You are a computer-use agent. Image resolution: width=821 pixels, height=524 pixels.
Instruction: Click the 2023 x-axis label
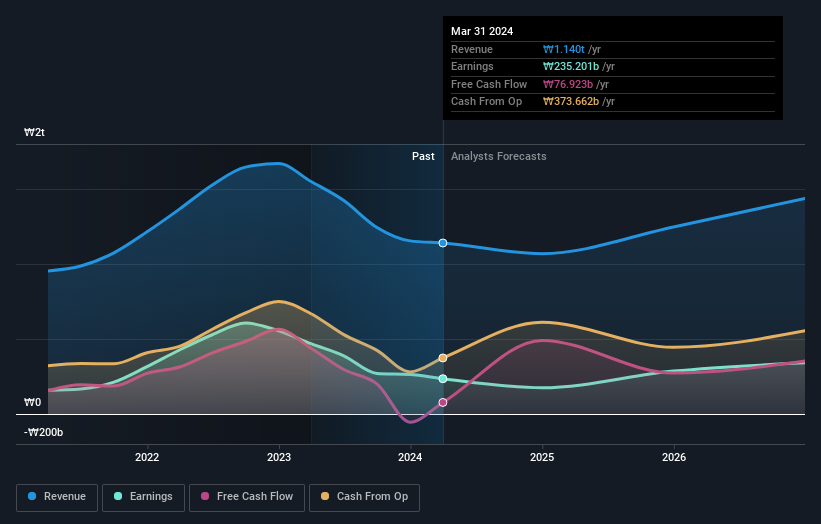point(279,457)
